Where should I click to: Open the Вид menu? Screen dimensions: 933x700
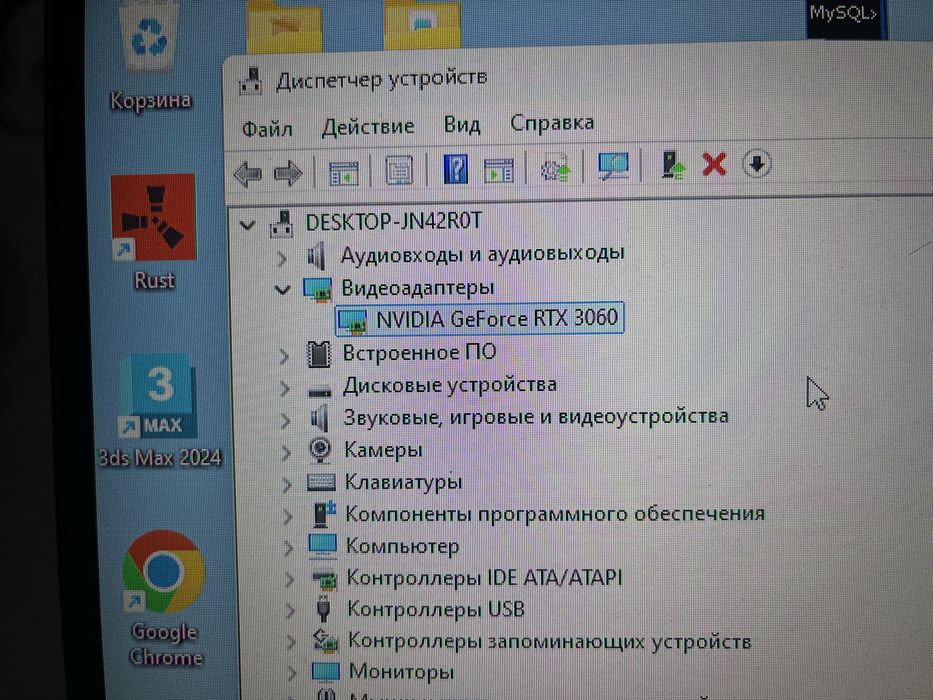coord(462,124)
